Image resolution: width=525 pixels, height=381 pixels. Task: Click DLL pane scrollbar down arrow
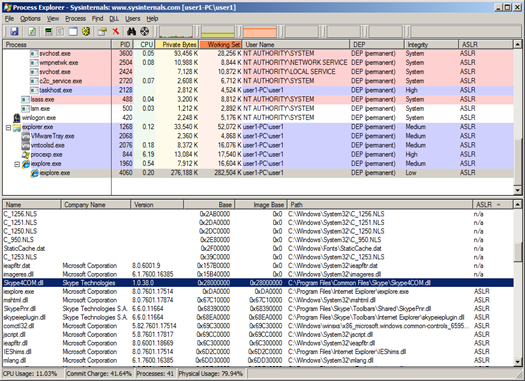518,362
